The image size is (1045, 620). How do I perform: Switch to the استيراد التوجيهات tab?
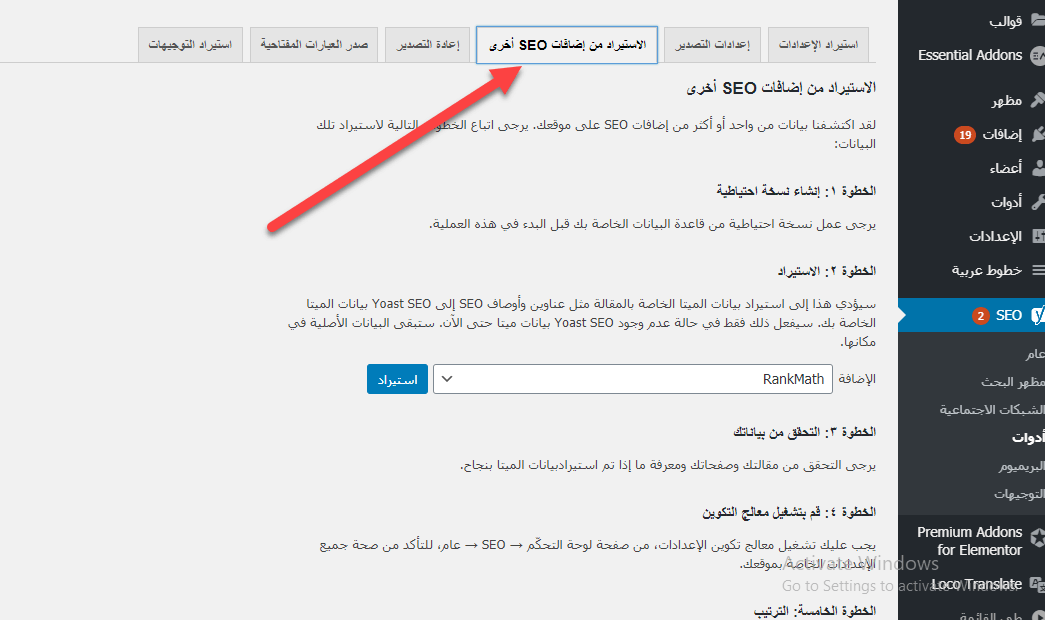click(191, 45)
